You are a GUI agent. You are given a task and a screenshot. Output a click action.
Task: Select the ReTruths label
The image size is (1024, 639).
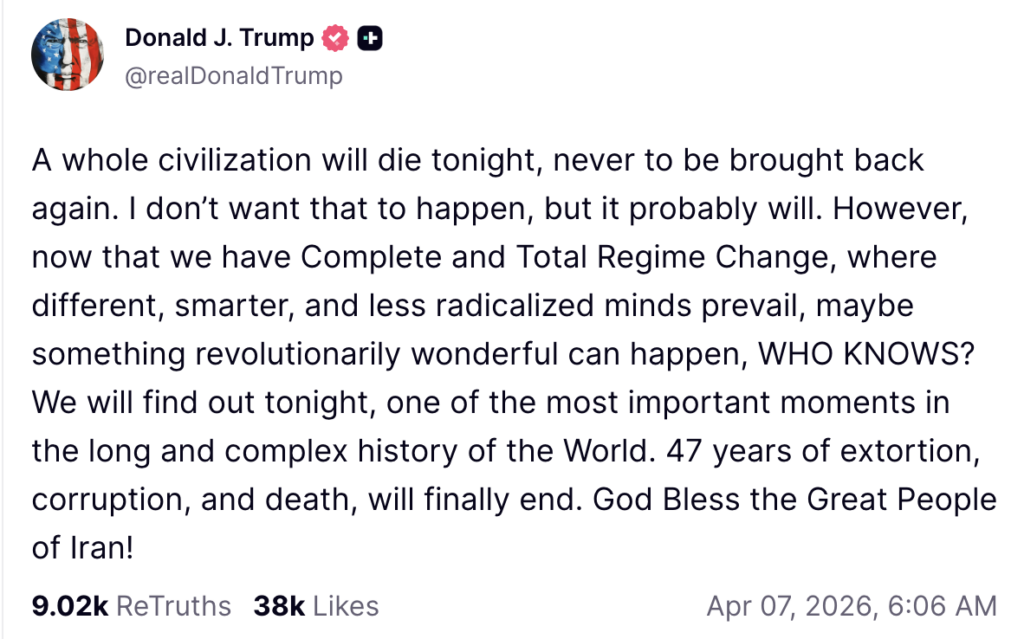173,606
